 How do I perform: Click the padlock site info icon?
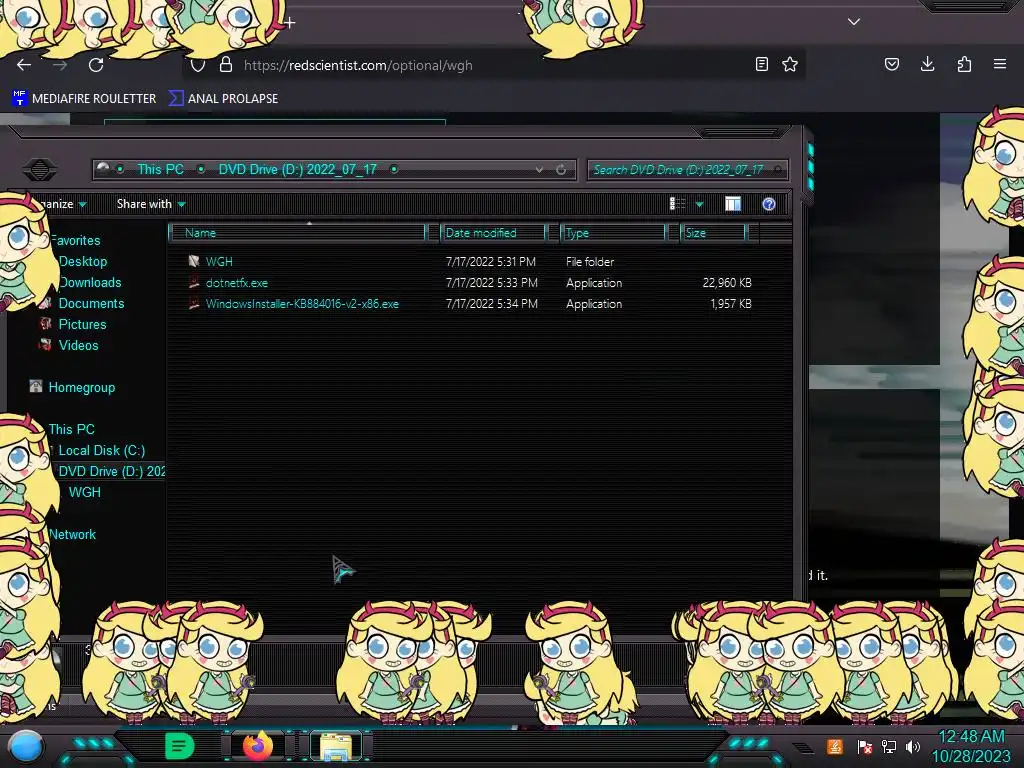pyautogui.click(x=226, y=64)
